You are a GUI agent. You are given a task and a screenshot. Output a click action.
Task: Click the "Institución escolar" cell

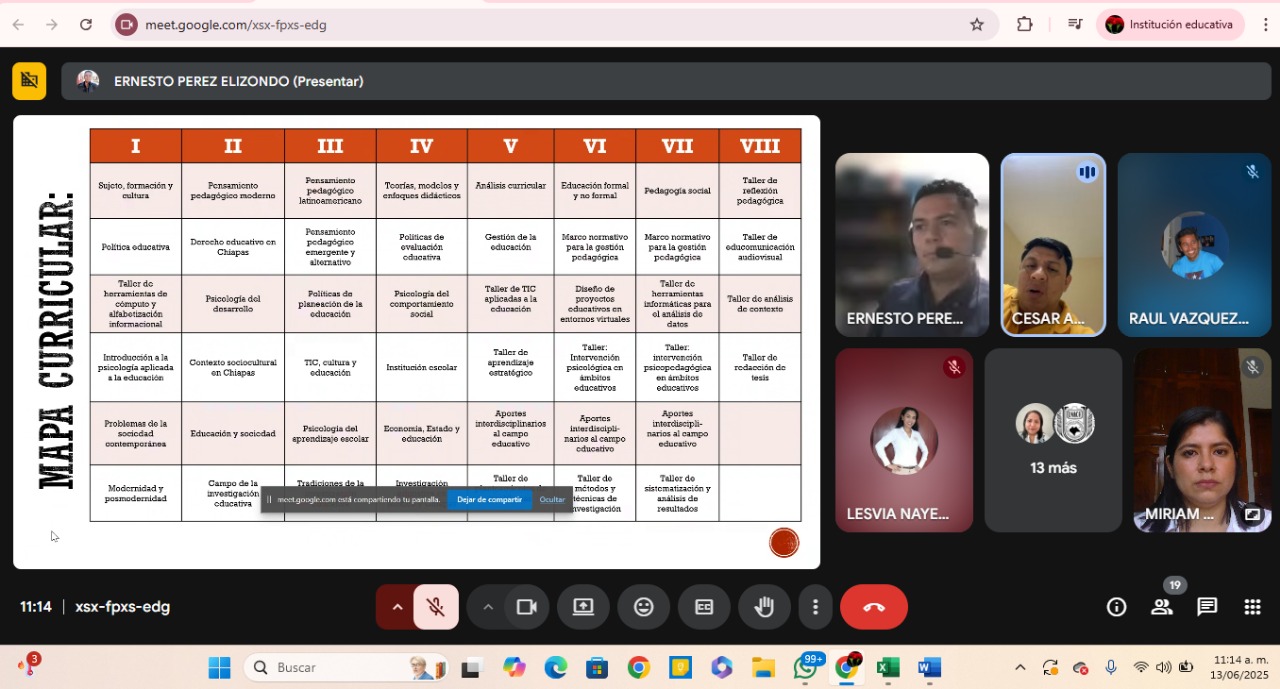(421, 367)
